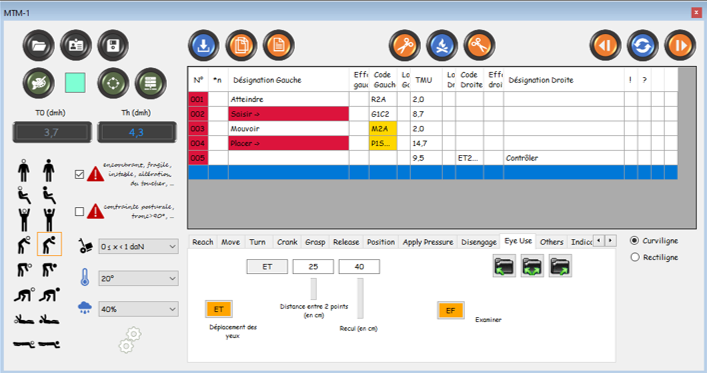Click the Distance entre 2 points slider
Viewport: 707px width, 373px height.
click(x=314, y=289)
